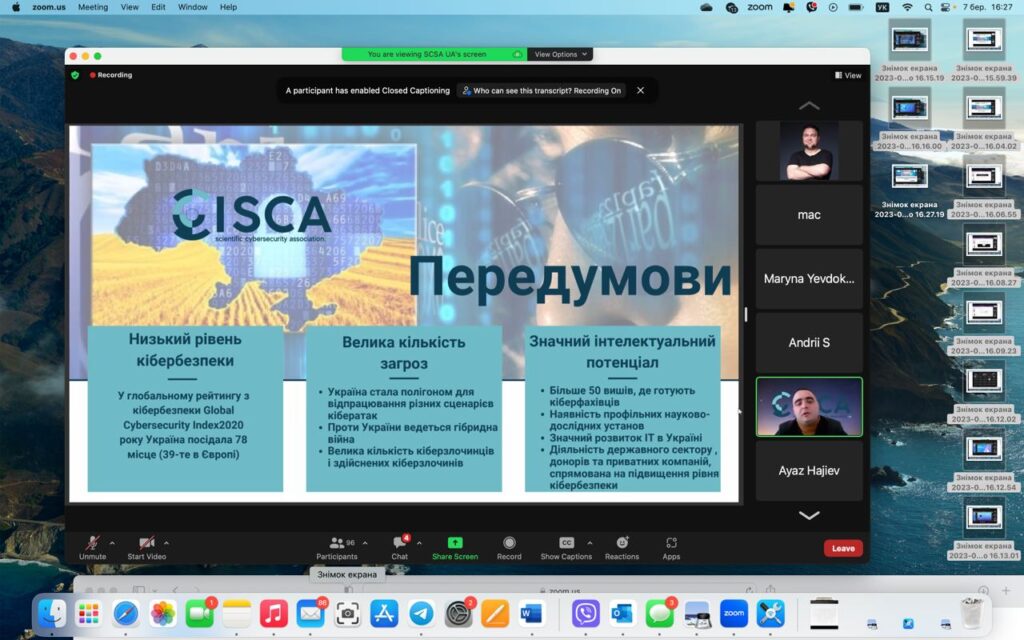This screenshot has height=640, width=1024.
Task: Open the Window menu
Action: click(x=193, y=7)
